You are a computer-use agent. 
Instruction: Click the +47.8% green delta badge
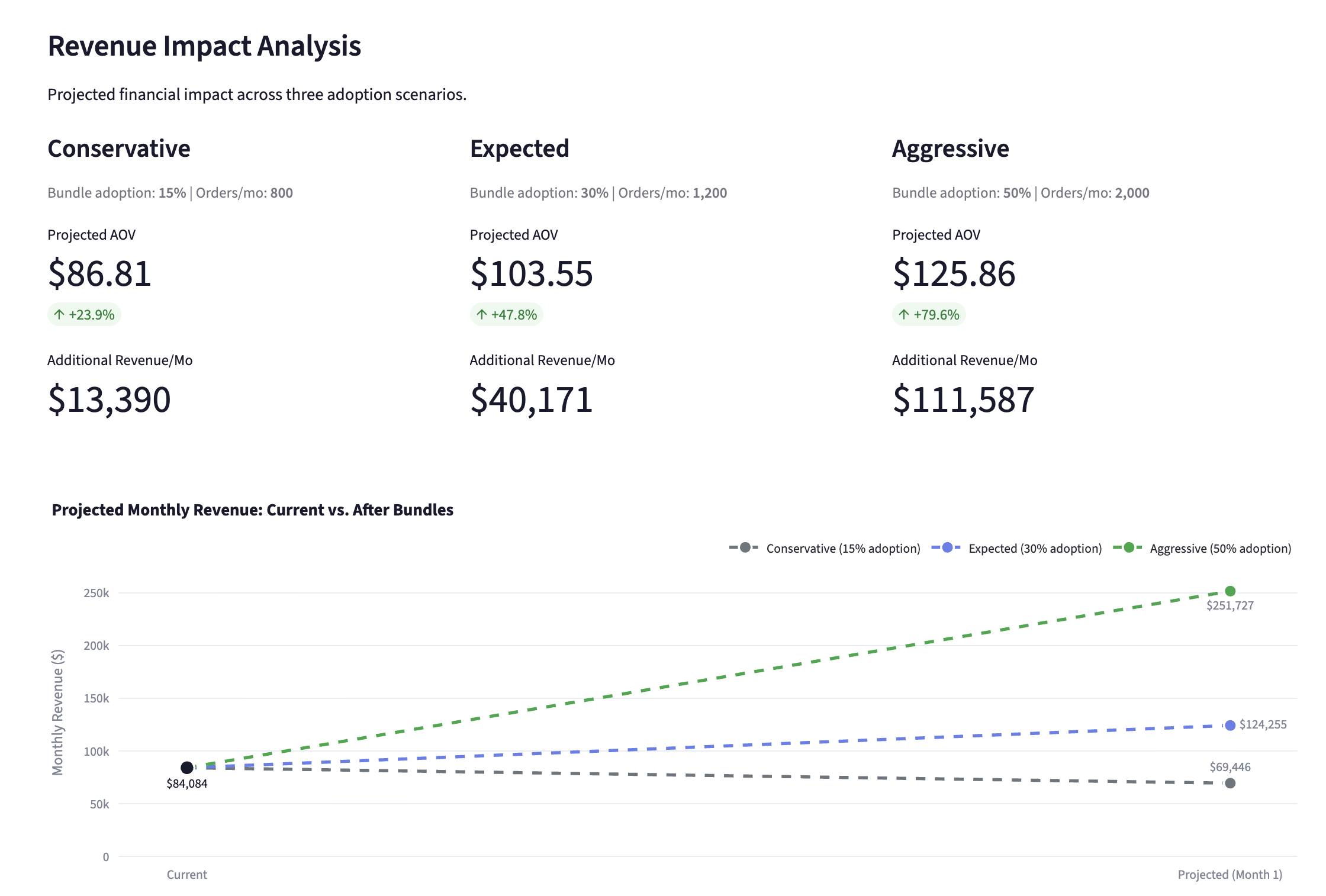coord(507,315)
